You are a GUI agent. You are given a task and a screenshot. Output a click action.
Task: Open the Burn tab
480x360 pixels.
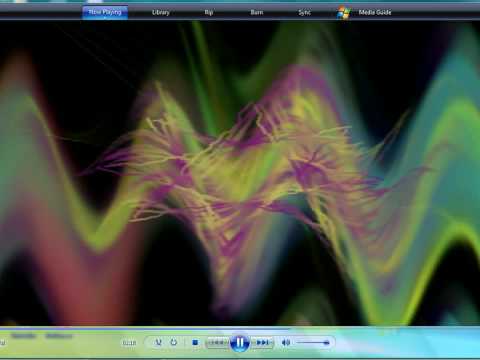coord(257,12)
